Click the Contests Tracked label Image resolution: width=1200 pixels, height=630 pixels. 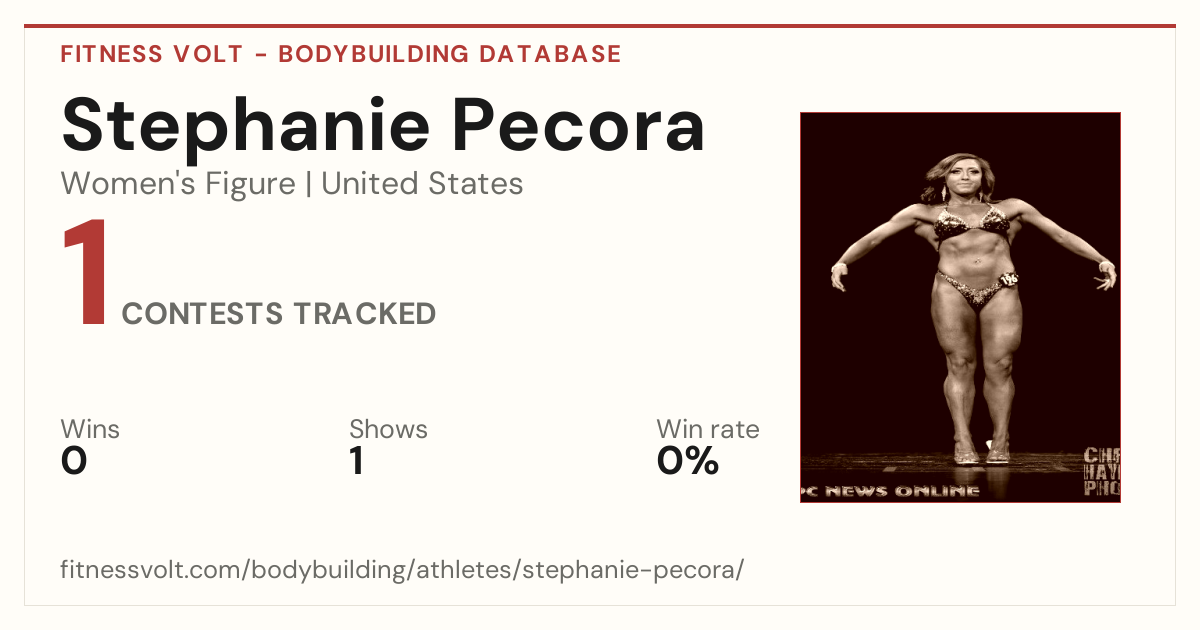[x=279, y=314]
